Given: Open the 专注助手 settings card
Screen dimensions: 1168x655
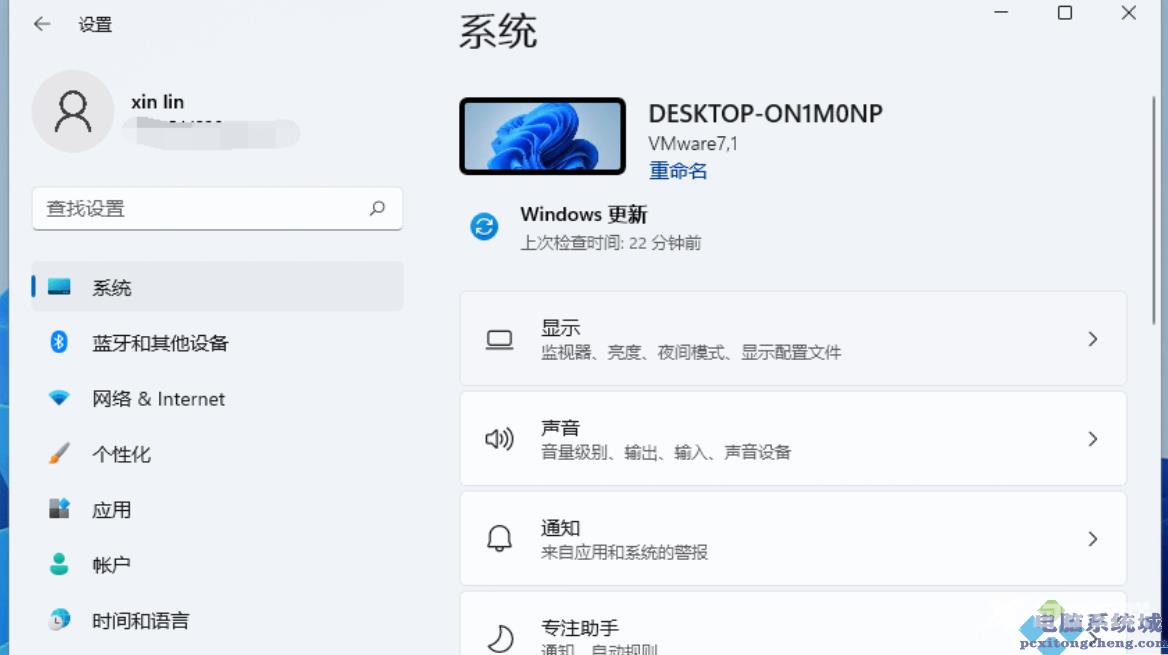Looking at the screenshot, I should pos(793,623).
